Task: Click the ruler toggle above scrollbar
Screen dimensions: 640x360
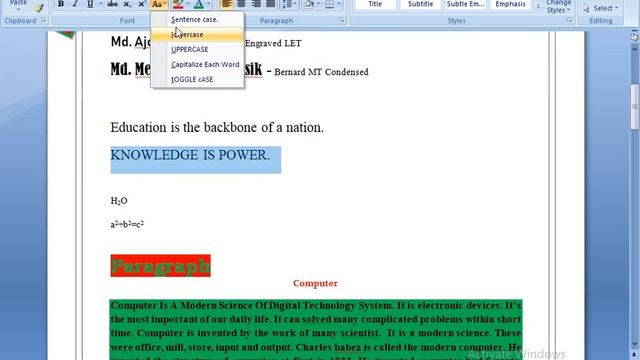Action: coord(634,37)
